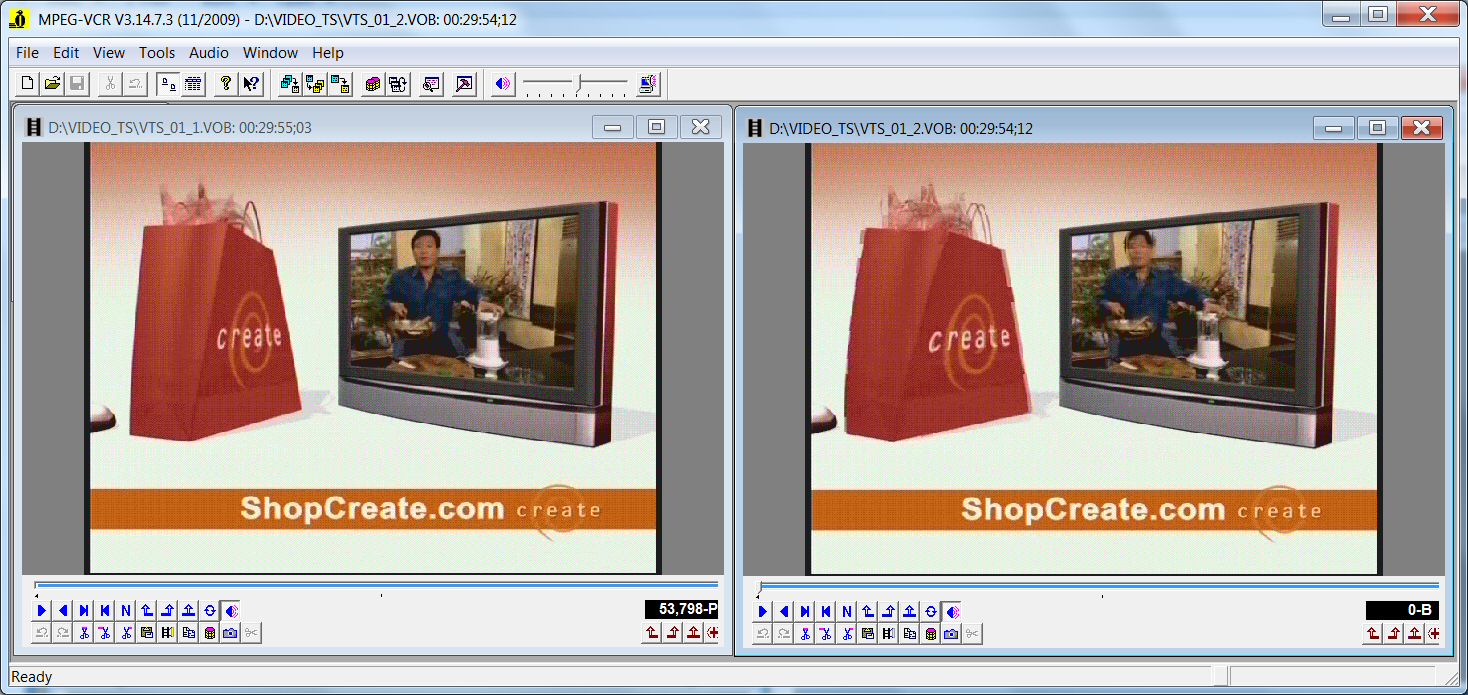
Task: Toggle the audio speaker button in VTS_01_2.VOB window
Action: coord(951,610)
